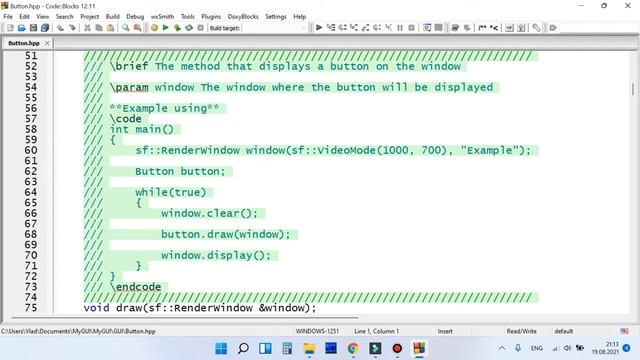Screen dimensions: 640x360
Task: Click the Build gear icon
Action: pos(154,28)
